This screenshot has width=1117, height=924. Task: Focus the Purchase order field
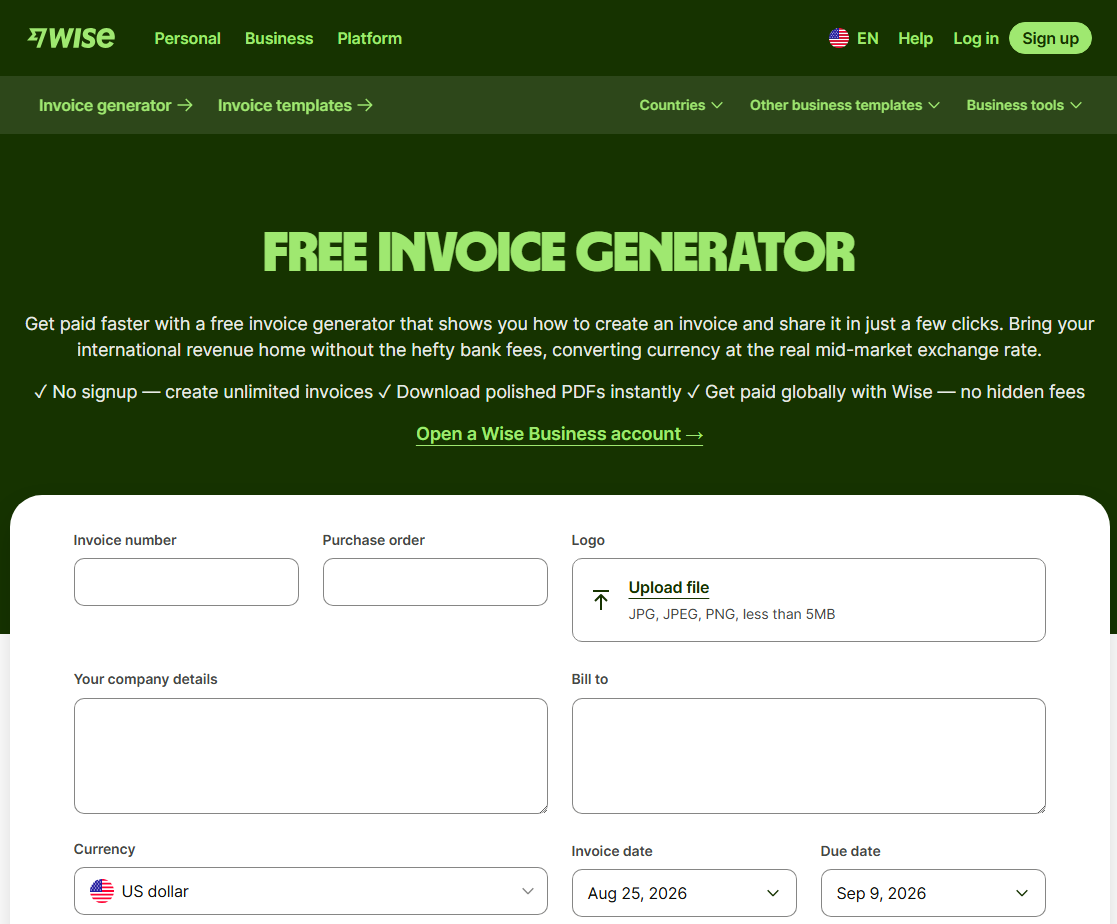coord(435,582)
